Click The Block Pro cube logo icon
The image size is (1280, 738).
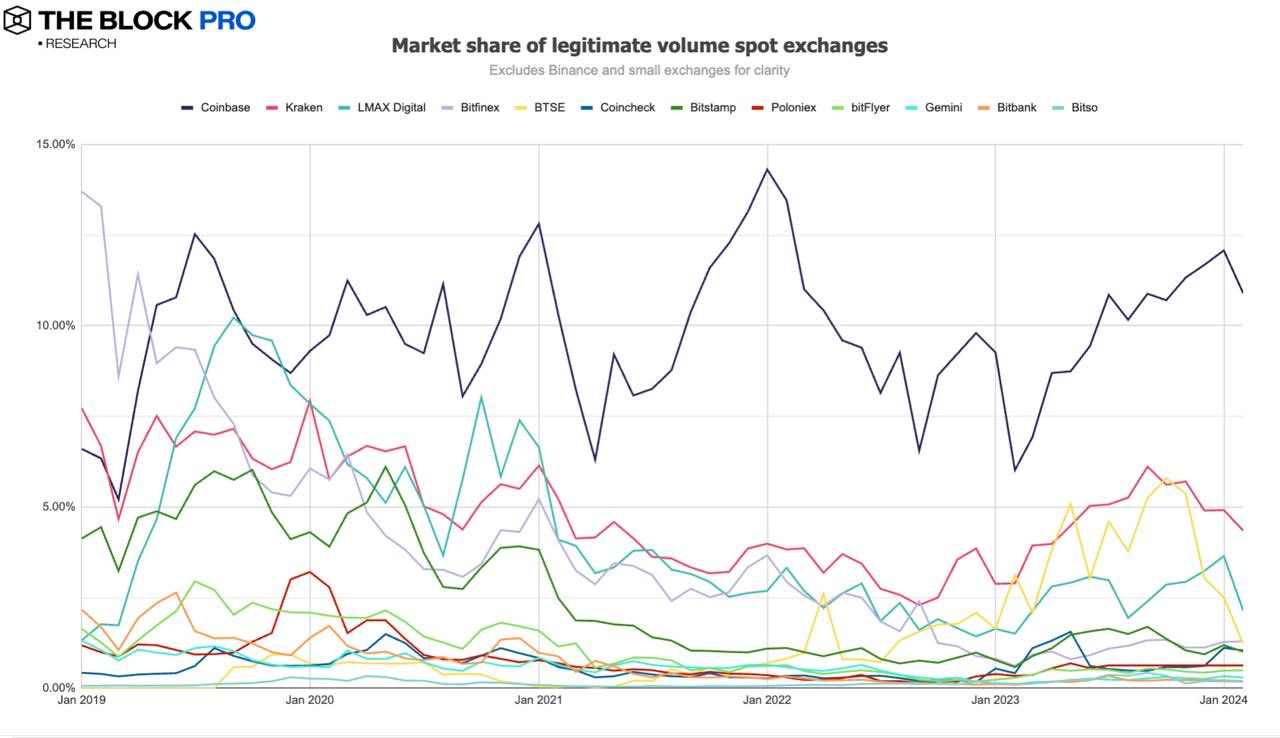pos(18,20)
